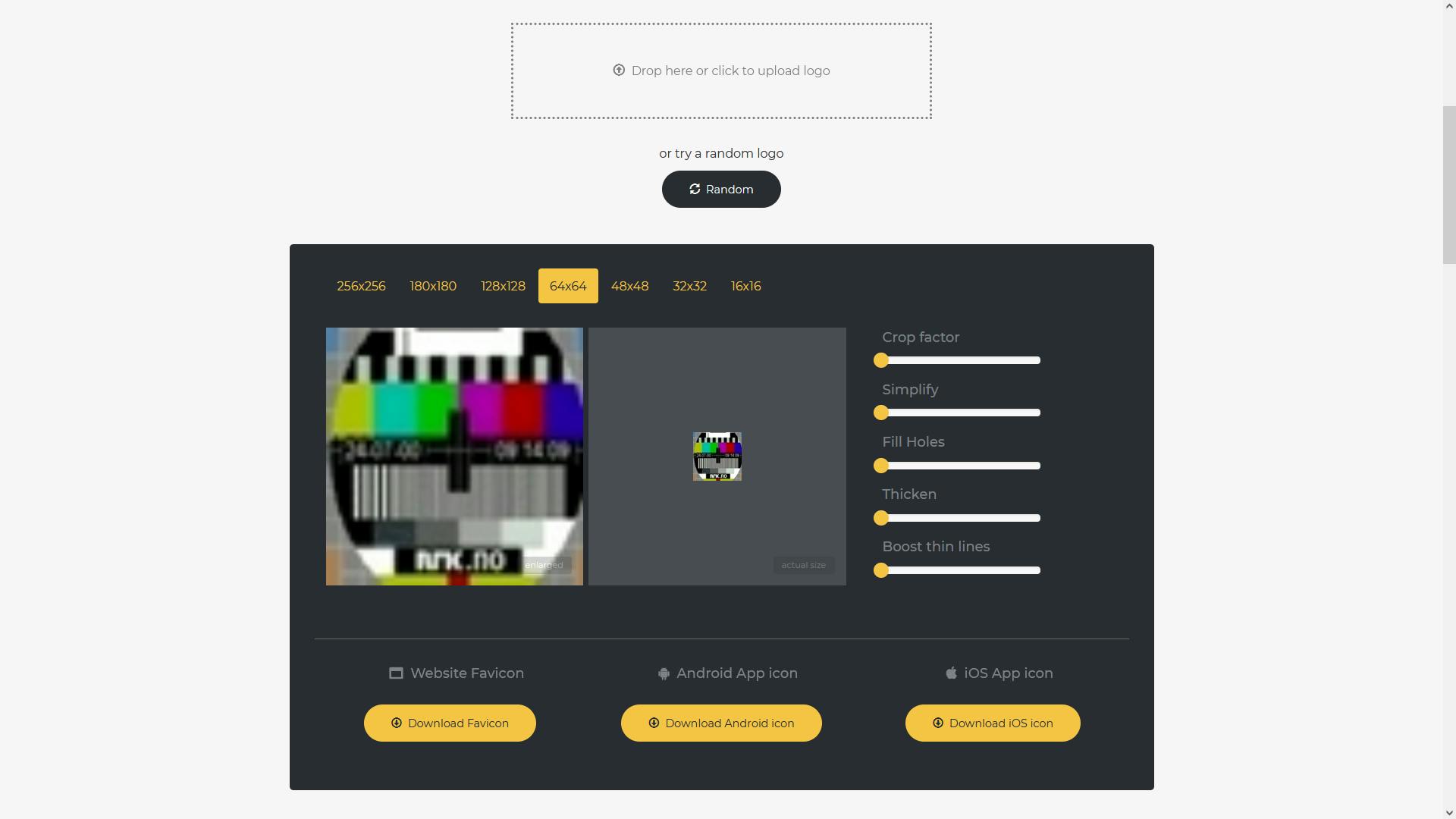Click the browser window icon beside Website Favicon
Viewport: 1456px width, 819px height.
pyautogui.click(x=396, y=673)
